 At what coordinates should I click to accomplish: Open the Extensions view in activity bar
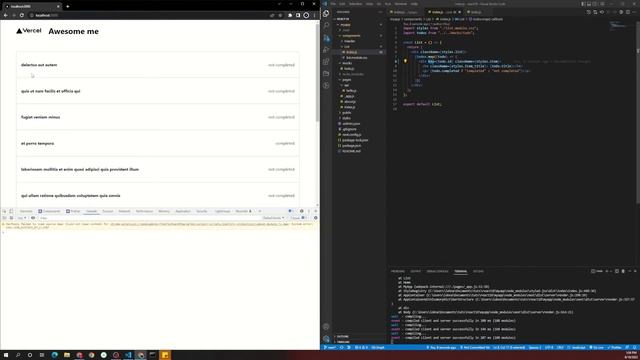(x=326, y=62)
